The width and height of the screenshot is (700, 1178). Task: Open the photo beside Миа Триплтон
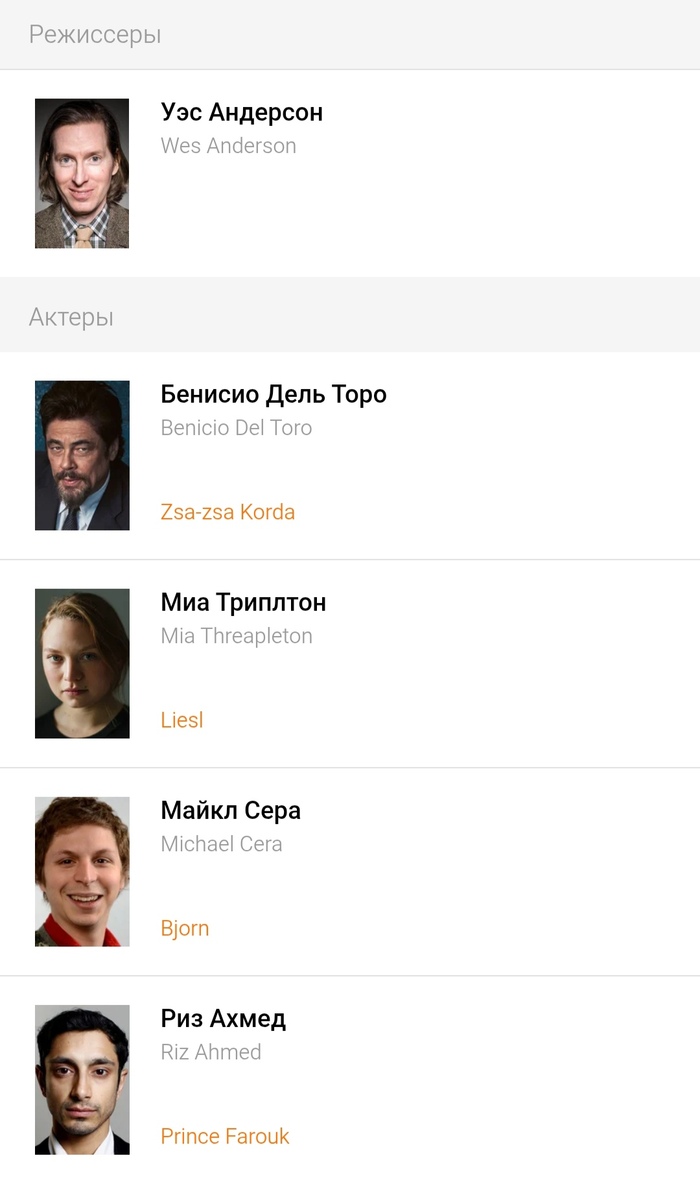click(x=82, y=663)
